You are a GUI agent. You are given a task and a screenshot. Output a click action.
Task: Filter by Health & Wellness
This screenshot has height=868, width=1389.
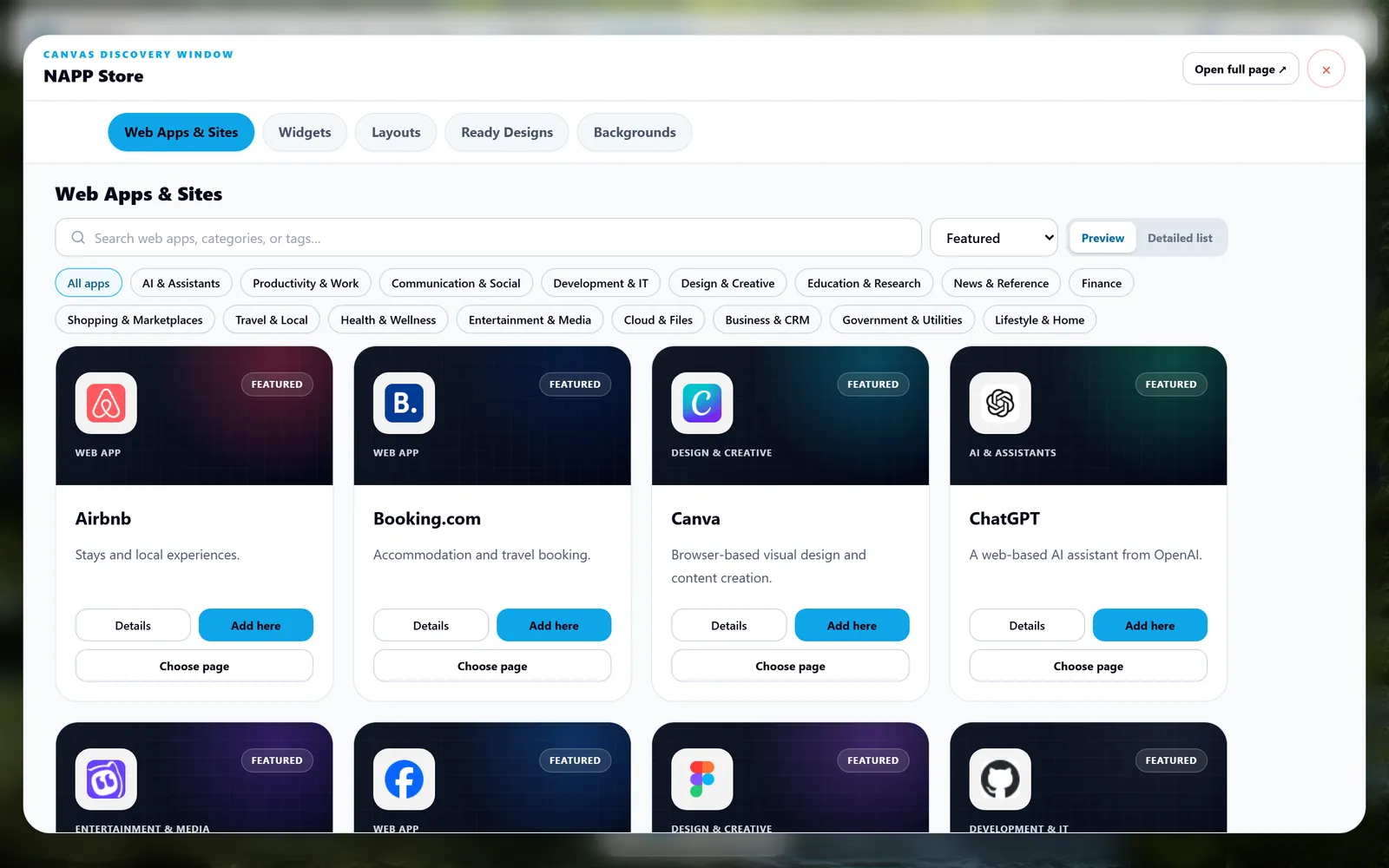point(388,319)
